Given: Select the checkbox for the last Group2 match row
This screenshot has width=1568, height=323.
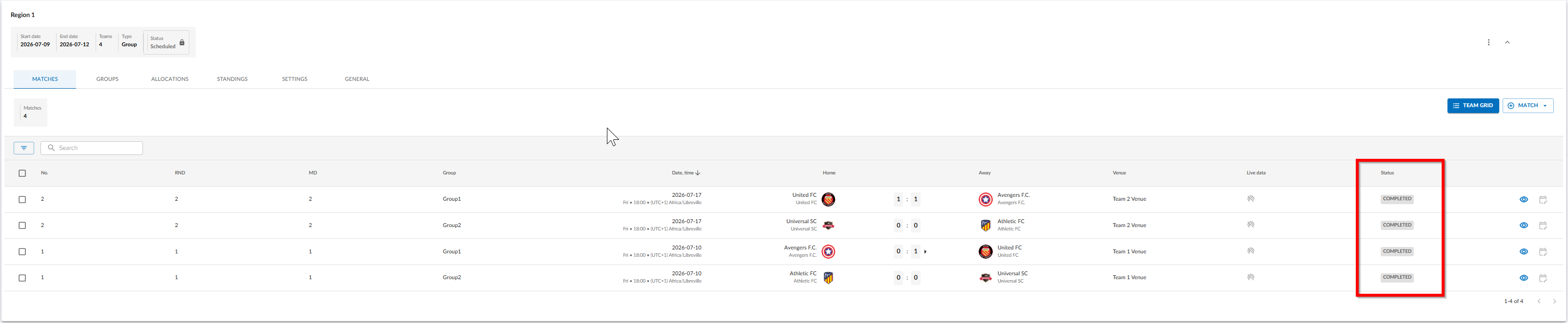Looking at the screenshot, I should pyautogui.click(x=22, y=278).
